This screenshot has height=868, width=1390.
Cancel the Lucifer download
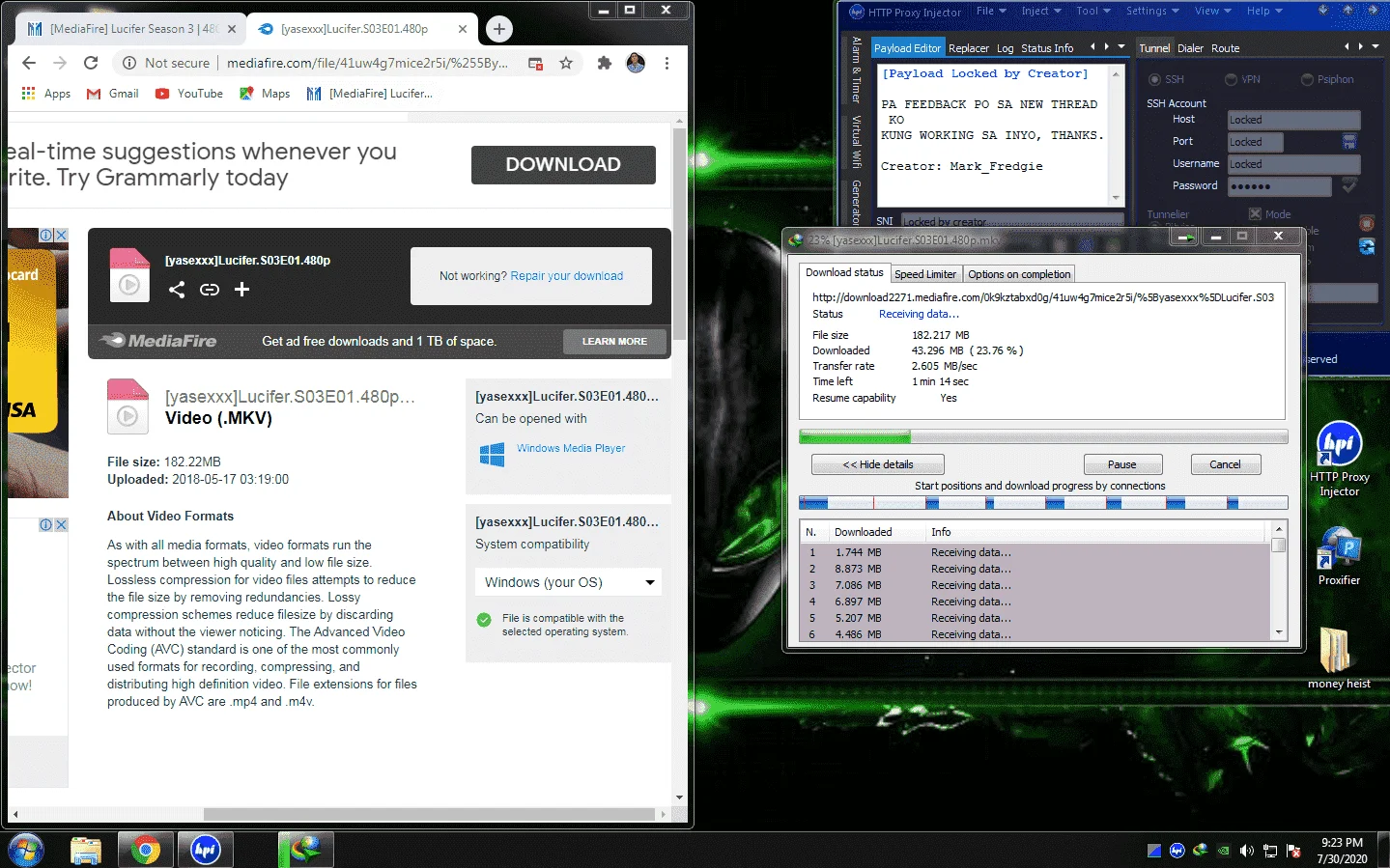(1226, 464)
